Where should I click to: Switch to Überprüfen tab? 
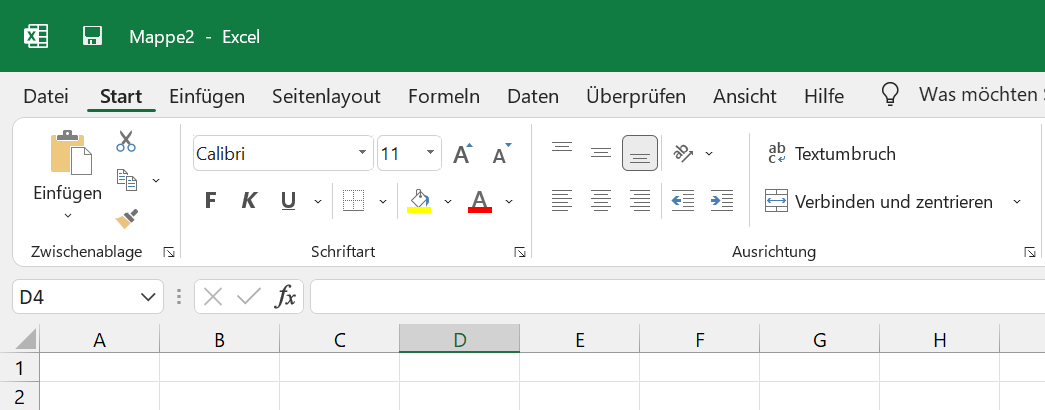pos(636,96)
